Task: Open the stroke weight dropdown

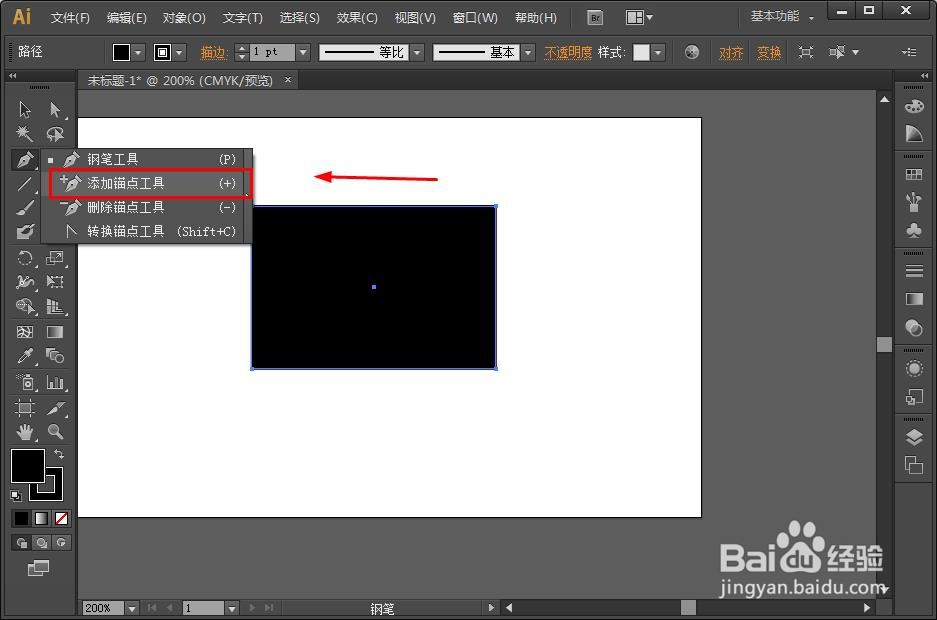Action: click(303, 53)
